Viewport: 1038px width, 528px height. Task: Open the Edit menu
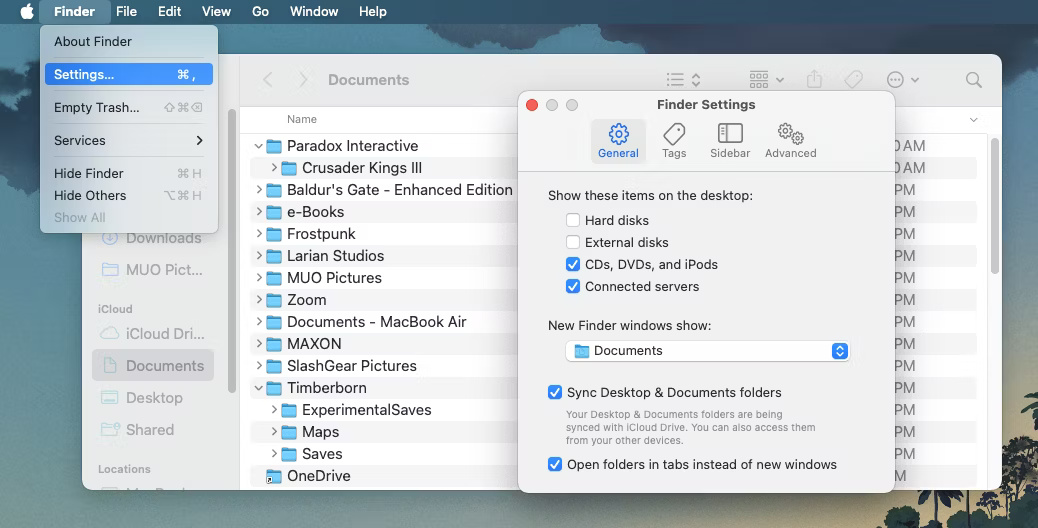(169, 11)
